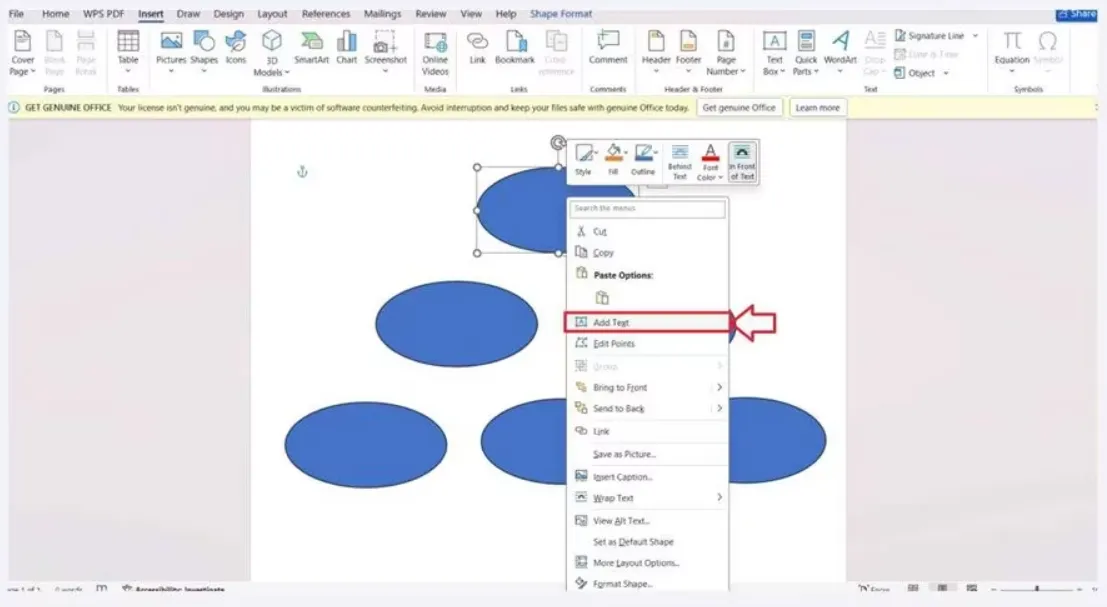
Task: Open shape Fill color in mini toolbar
Action: (613, 160)
